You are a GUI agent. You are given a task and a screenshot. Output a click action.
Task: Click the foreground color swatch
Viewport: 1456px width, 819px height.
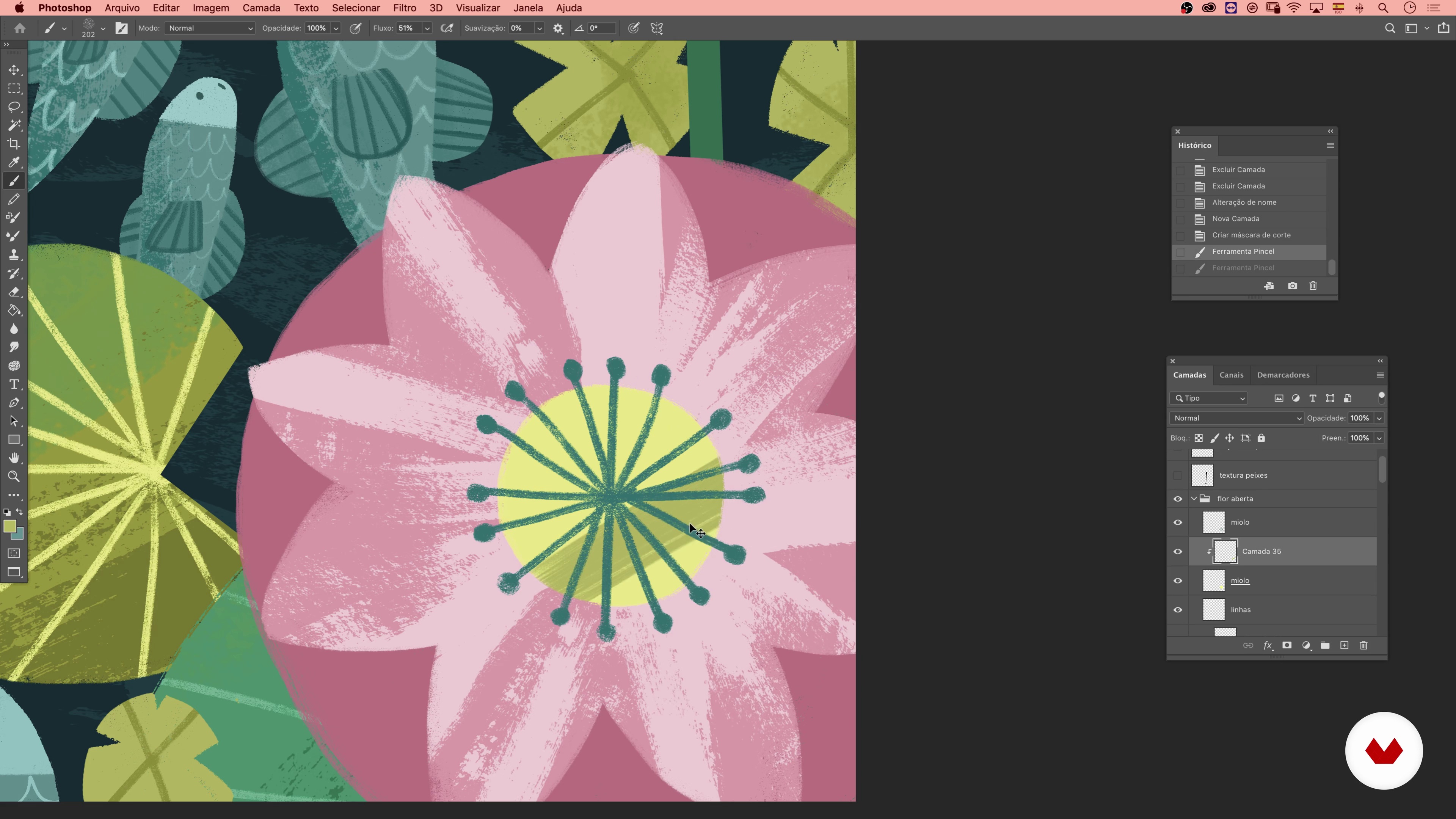(9, 526)
